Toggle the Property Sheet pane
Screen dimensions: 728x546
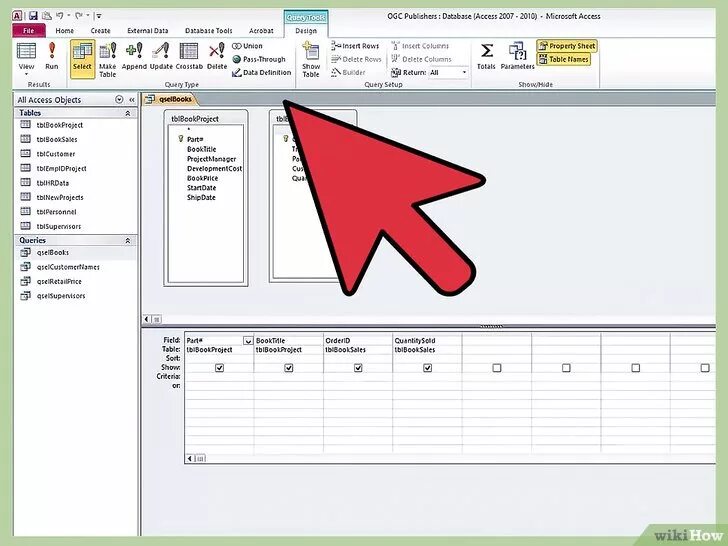pos(567,46)
